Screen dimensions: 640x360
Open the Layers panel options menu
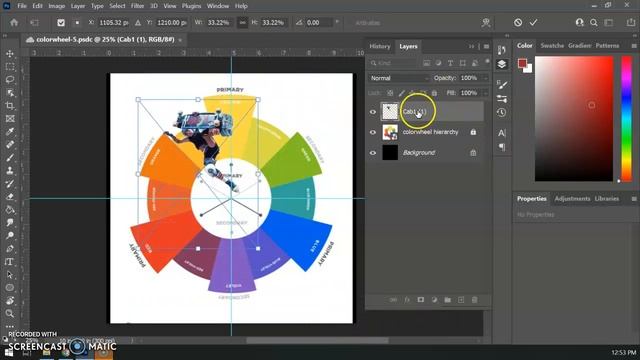coord(486,47)
